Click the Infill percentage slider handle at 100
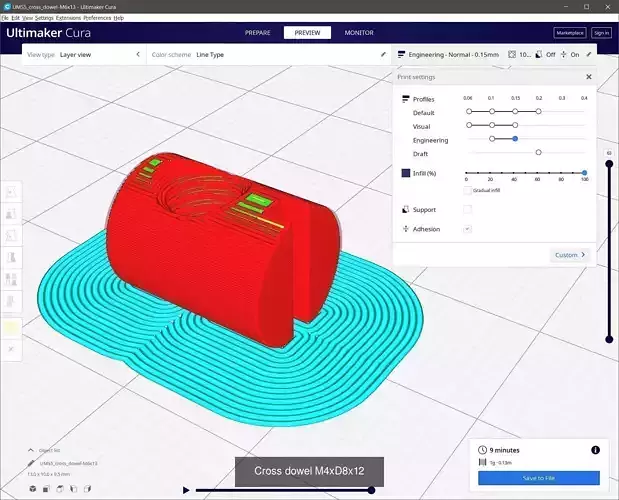619x500 pixels. (584, 172)
